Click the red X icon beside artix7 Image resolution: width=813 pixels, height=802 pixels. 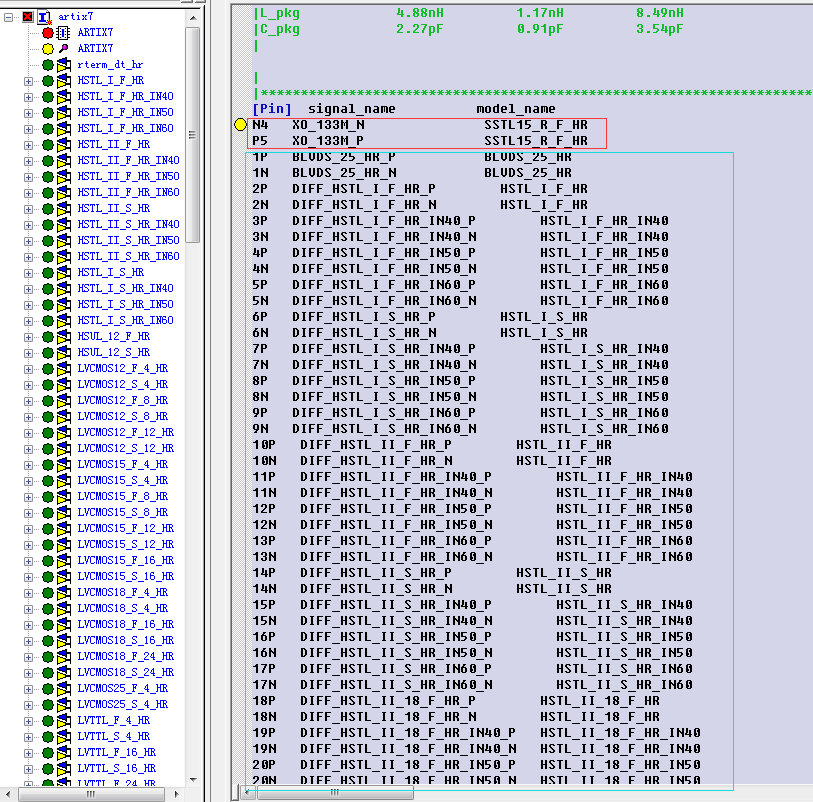(x=27, y=17)
